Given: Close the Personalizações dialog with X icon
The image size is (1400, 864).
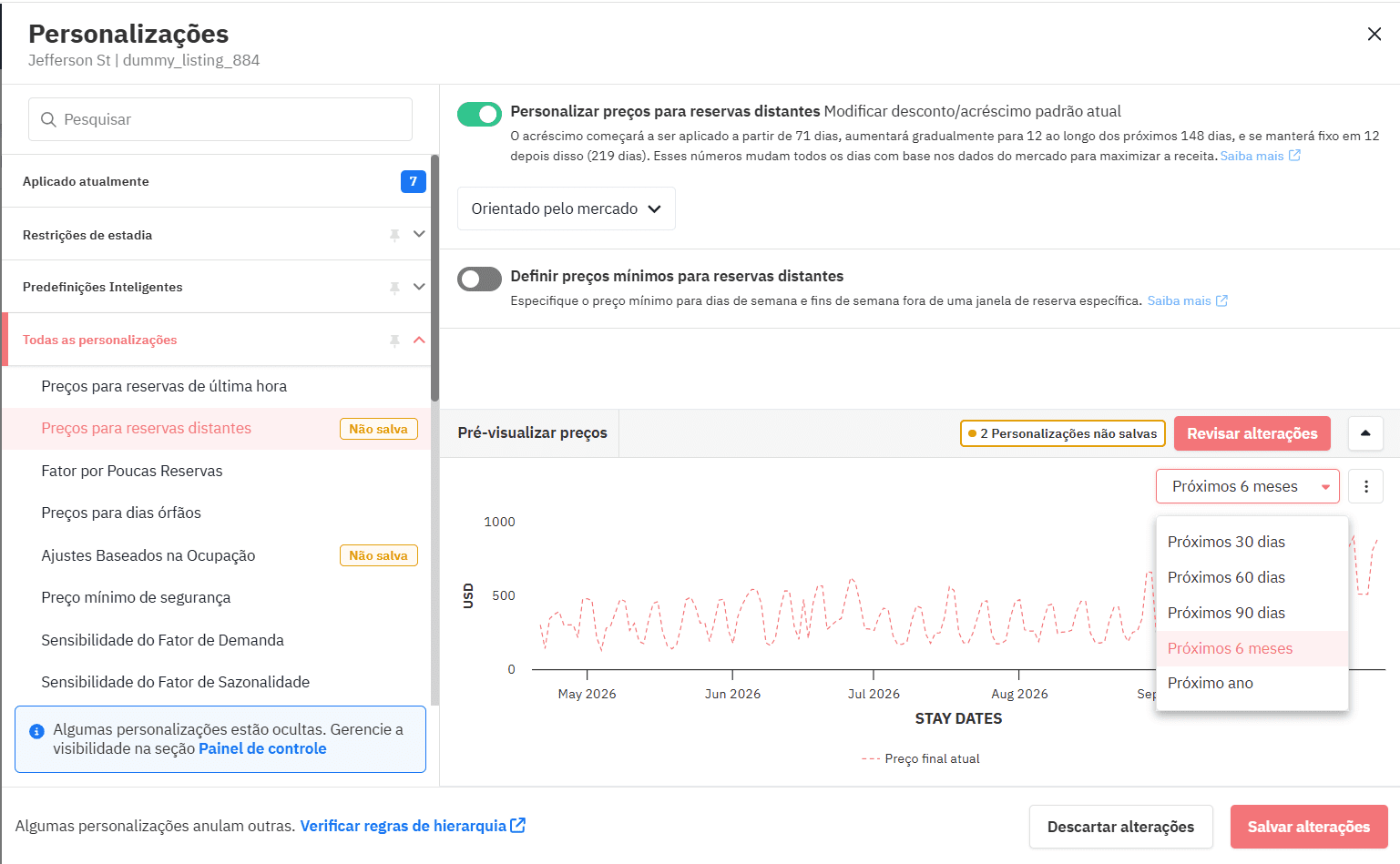Looking at the screenshot, I should tap(1374, 35).
